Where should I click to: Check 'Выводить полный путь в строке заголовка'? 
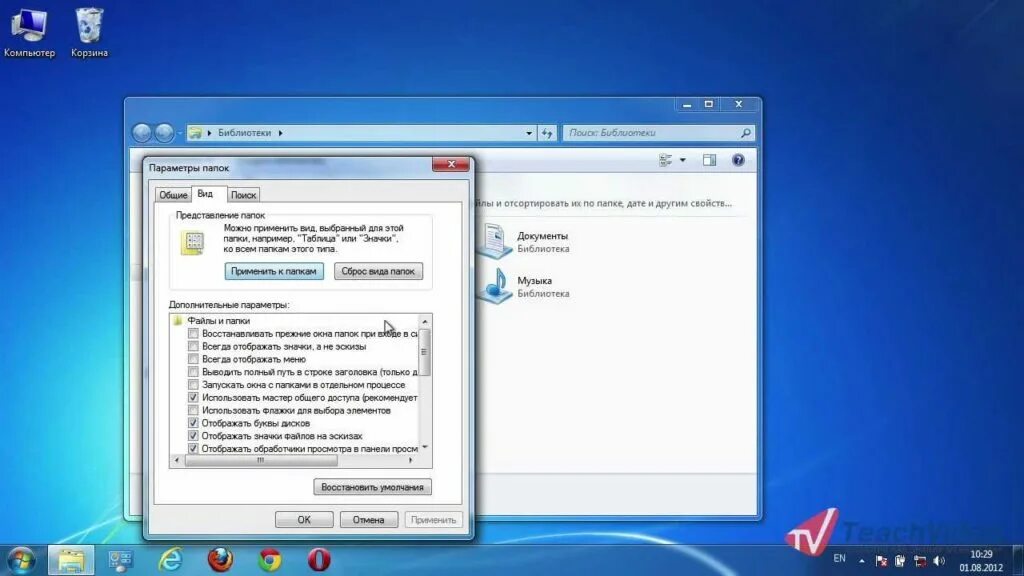[193, 372]
